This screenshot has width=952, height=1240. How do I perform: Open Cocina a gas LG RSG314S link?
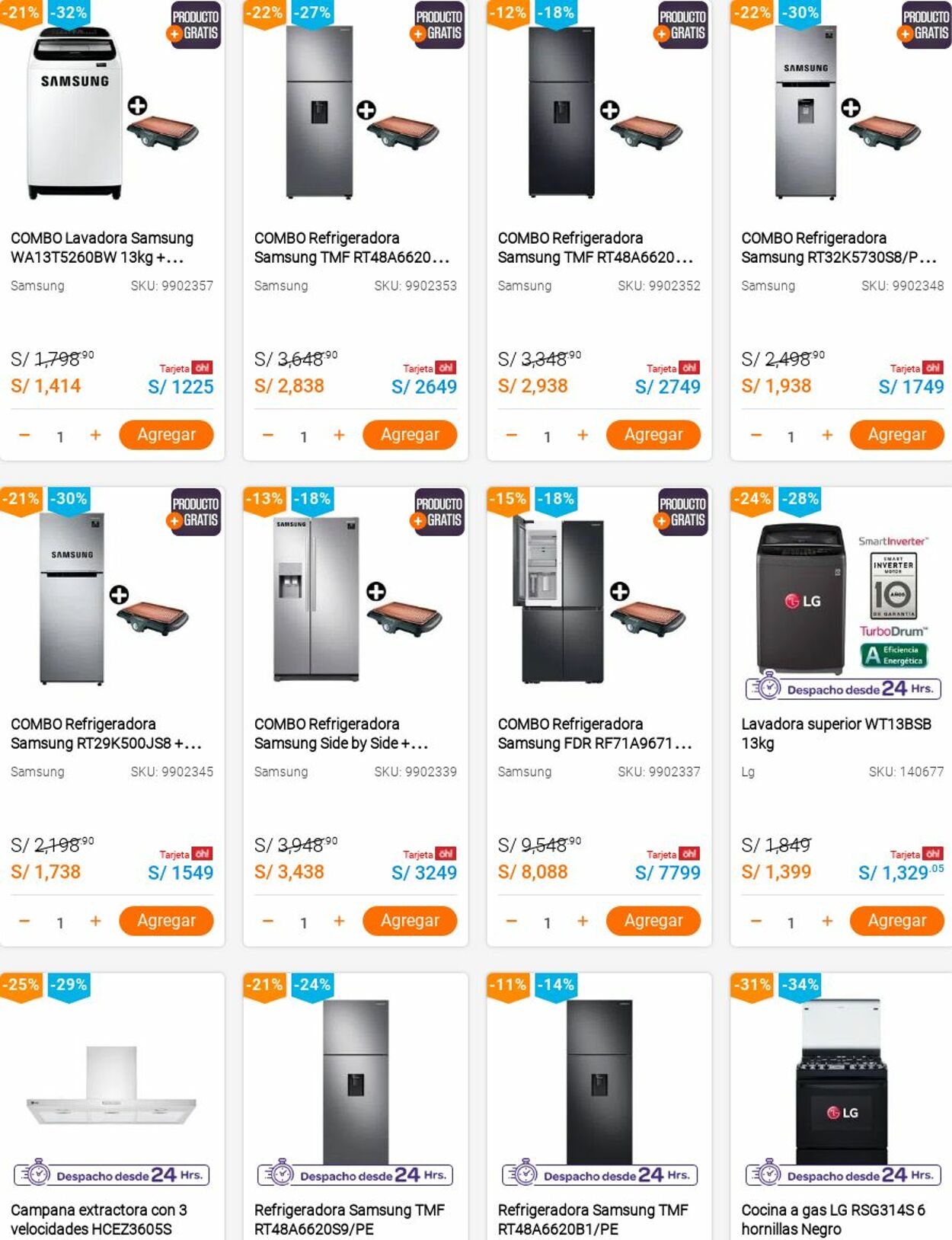(x=832, y=1219)
